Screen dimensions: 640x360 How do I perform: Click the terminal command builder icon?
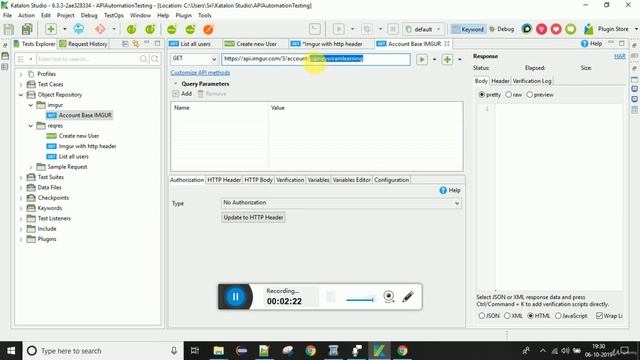click(x=315, y=29)
